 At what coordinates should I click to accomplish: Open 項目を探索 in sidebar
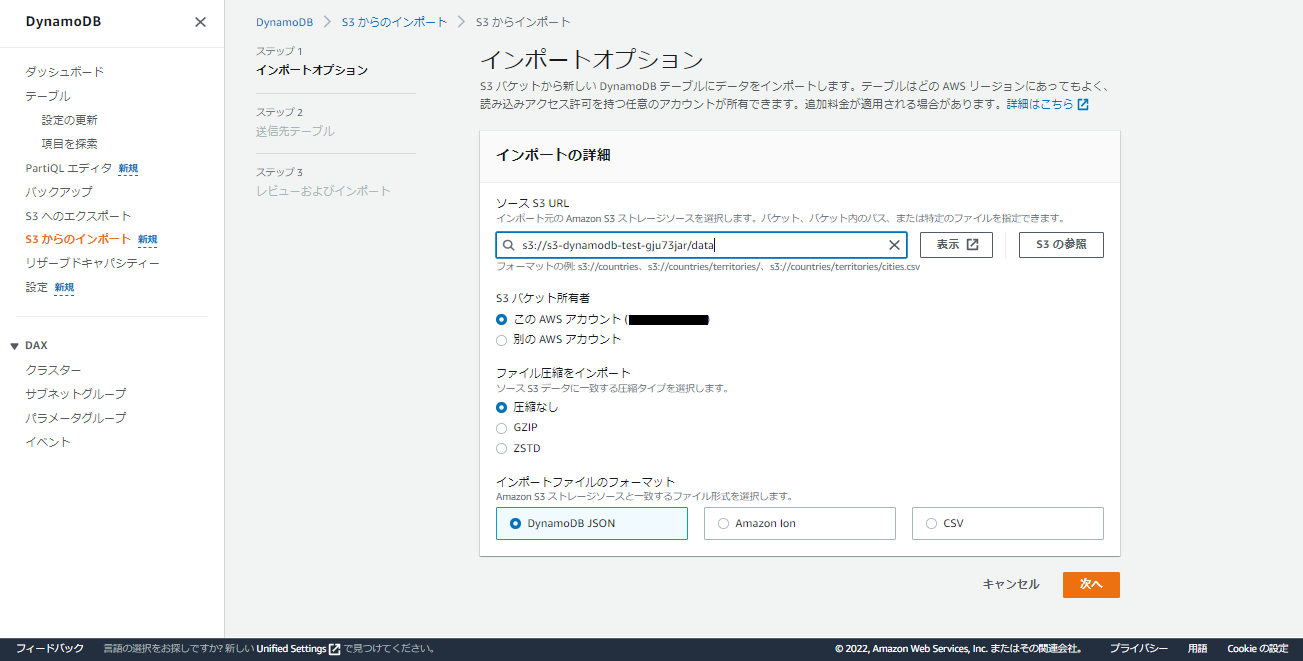[x=70, y=144]
